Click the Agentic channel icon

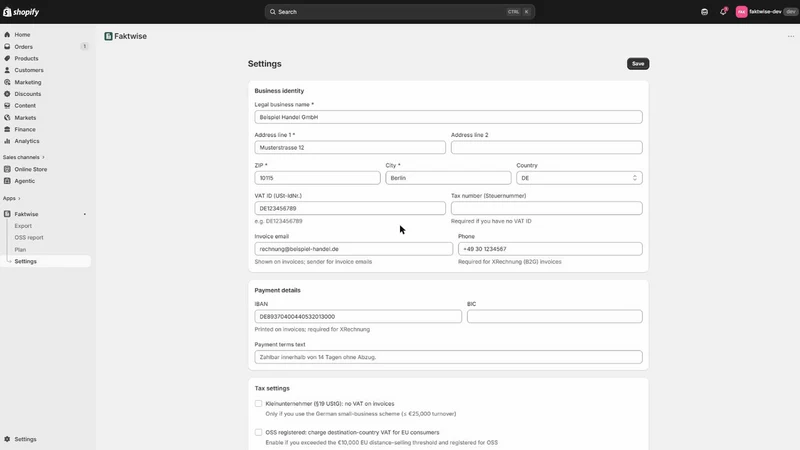coord(7,181)
